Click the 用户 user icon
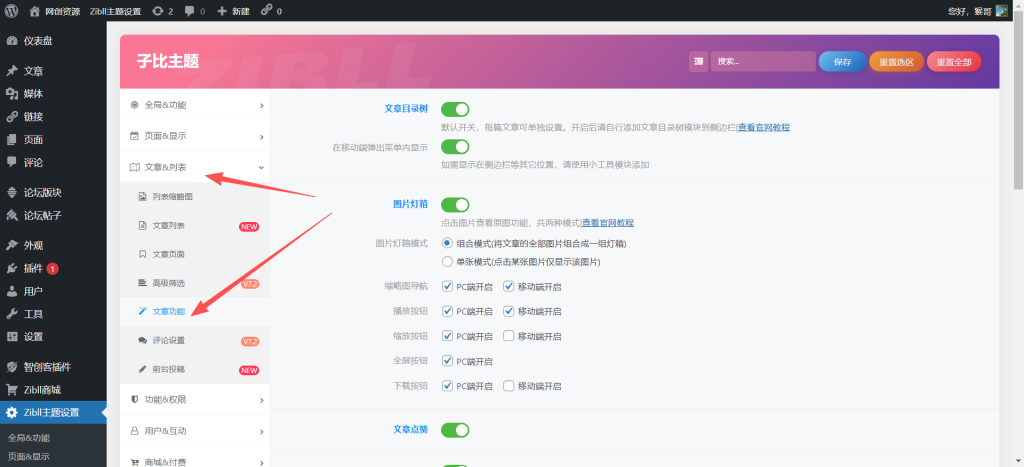The height and width of the screenshot is (467, 1024). click(11, 291)
